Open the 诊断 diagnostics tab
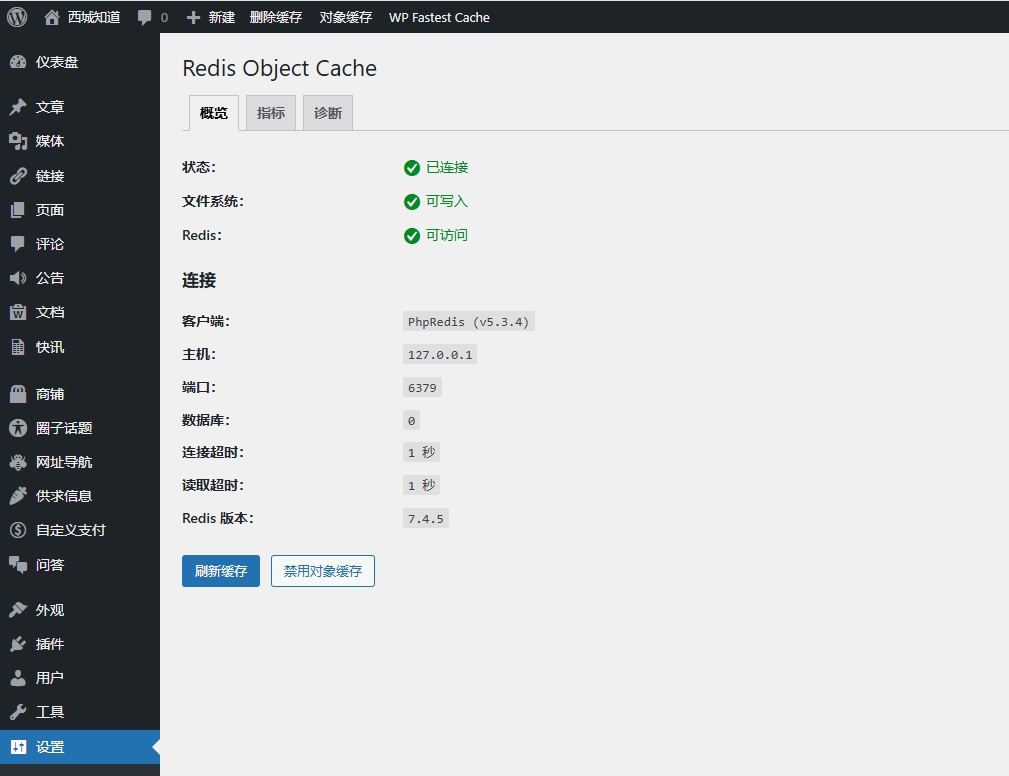This screenshot has height=776, width=1009. coord(327,112)
